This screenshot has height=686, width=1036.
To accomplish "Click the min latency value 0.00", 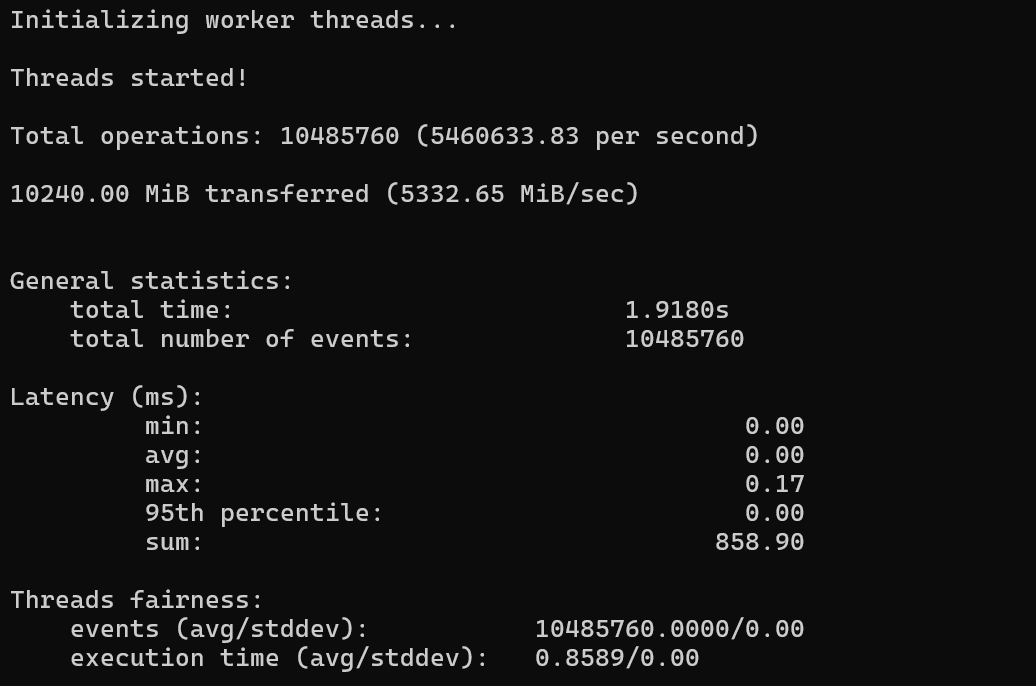I will 774,426.
